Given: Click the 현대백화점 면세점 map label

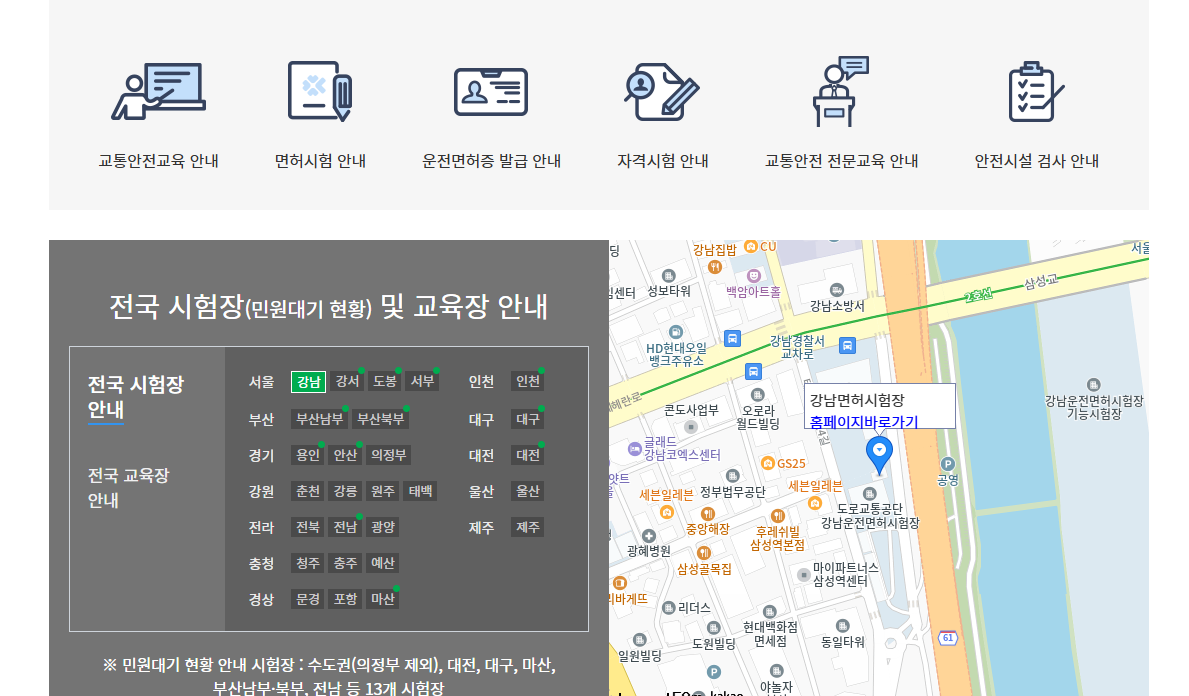Looking at the screenshot, I should pyautogui.click(x=770, y=634).
